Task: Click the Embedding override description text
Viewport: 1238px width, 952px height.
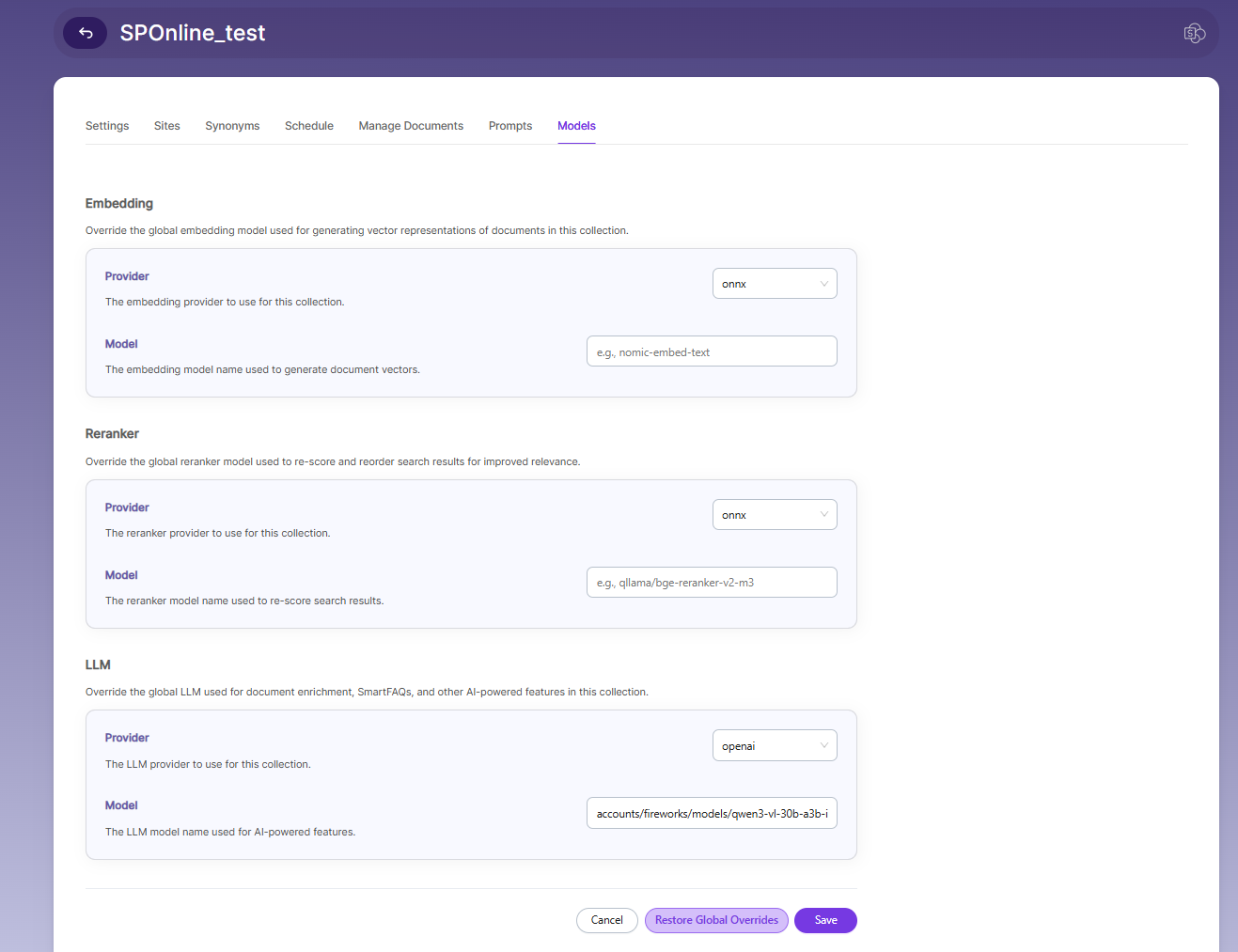Action: (x=357, y=230)
